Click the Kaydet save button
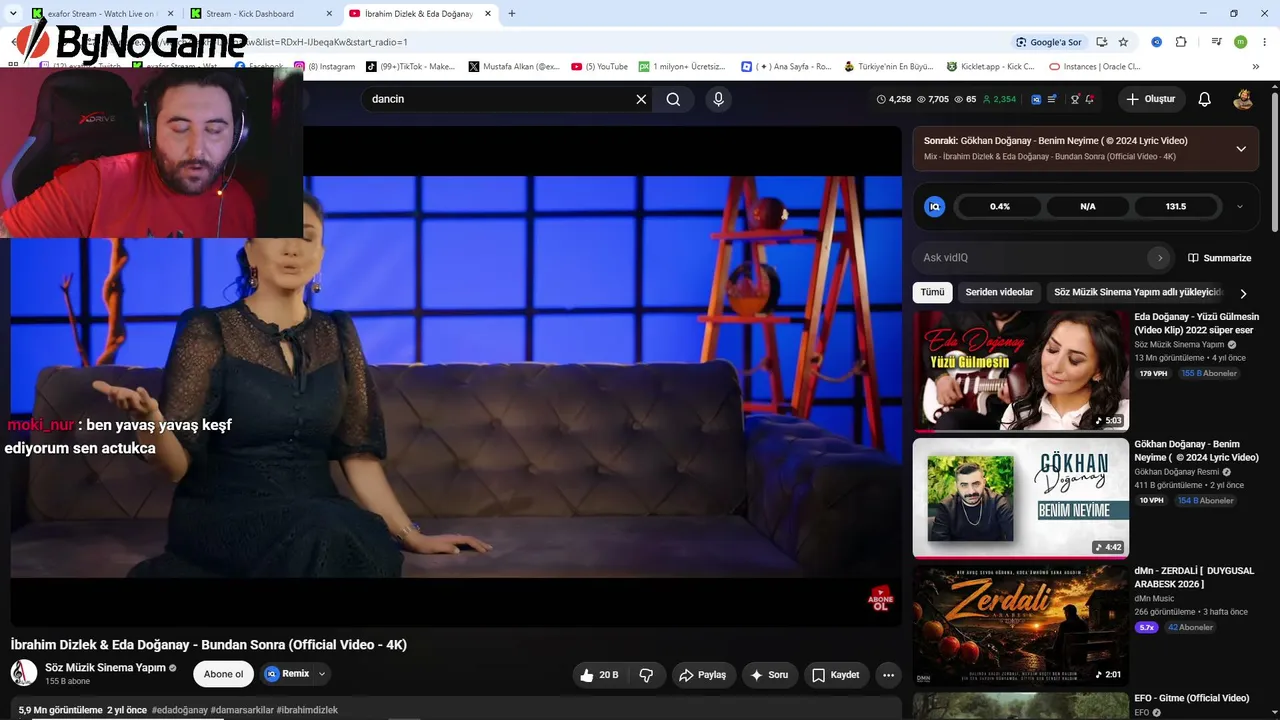1280x720 pixels. click(x=836, y=675)
